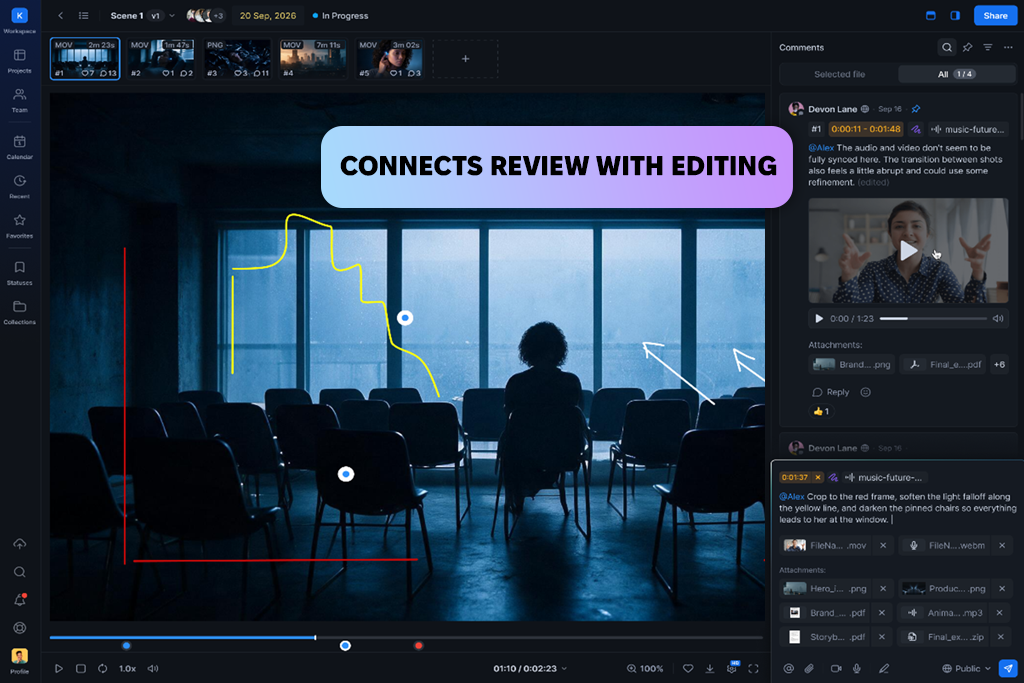1024x683 pixels.
Task: Mention someone with the @ icon
Action: pos(788,668)
